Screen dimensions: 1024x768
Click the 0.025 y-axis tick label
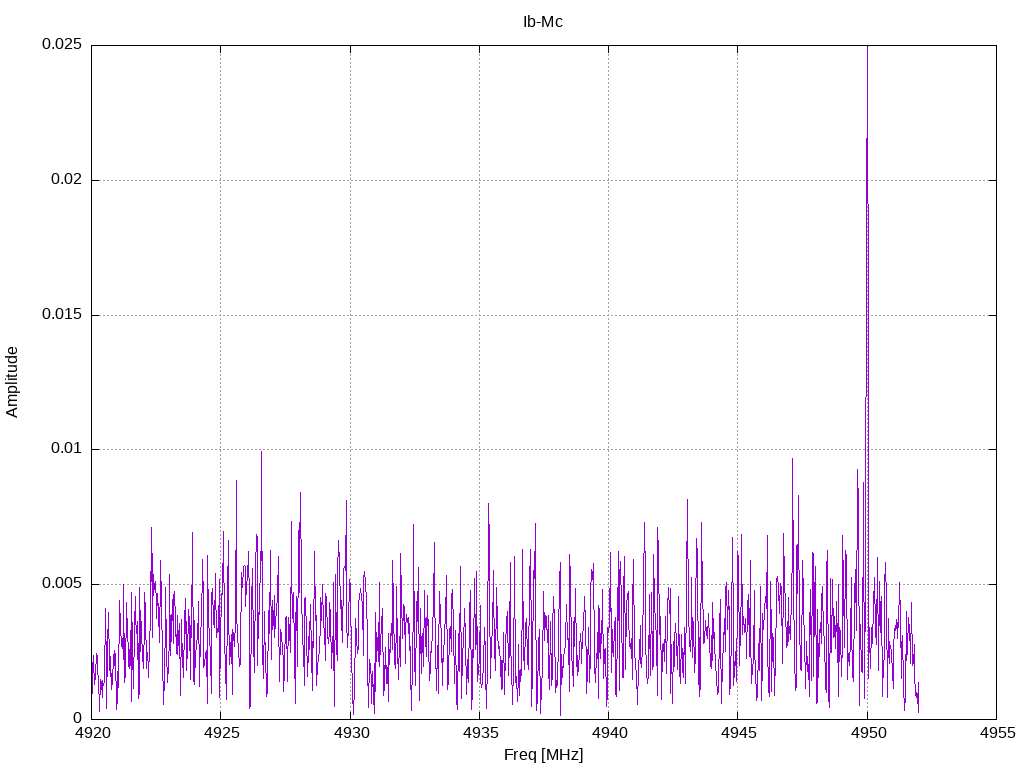pyautogui.click(x=61, y=45)
